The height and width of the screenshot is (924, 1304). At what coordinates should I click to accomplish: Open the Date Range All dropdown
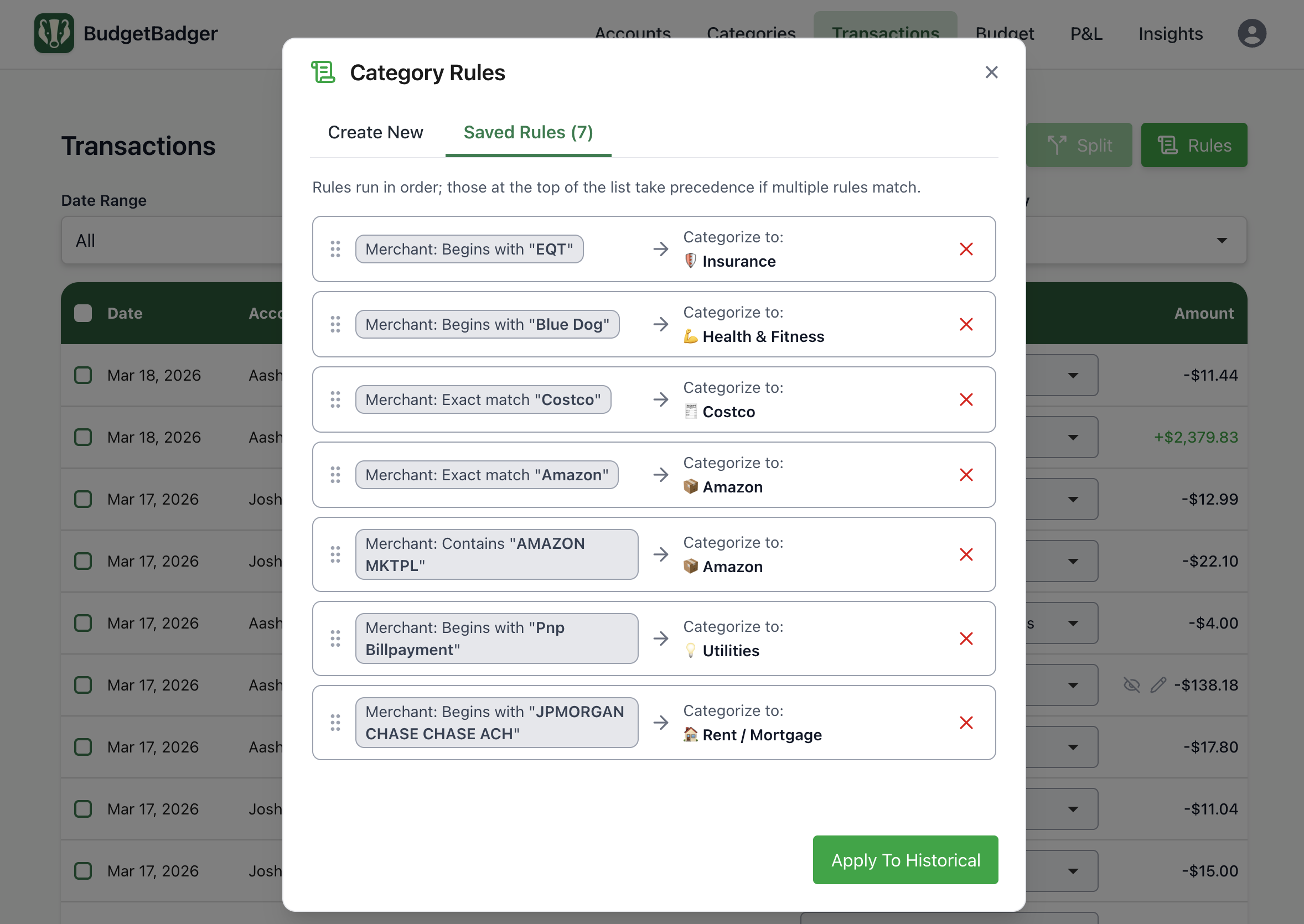(171, 241)
